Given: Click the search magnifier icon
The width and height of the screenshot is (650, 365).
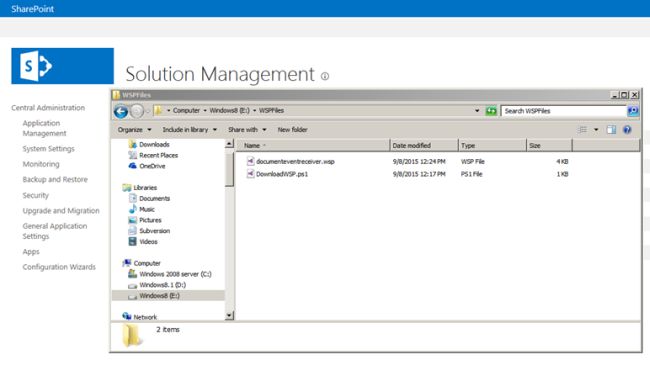Looking at the screenshot, I should pos(633,111).
